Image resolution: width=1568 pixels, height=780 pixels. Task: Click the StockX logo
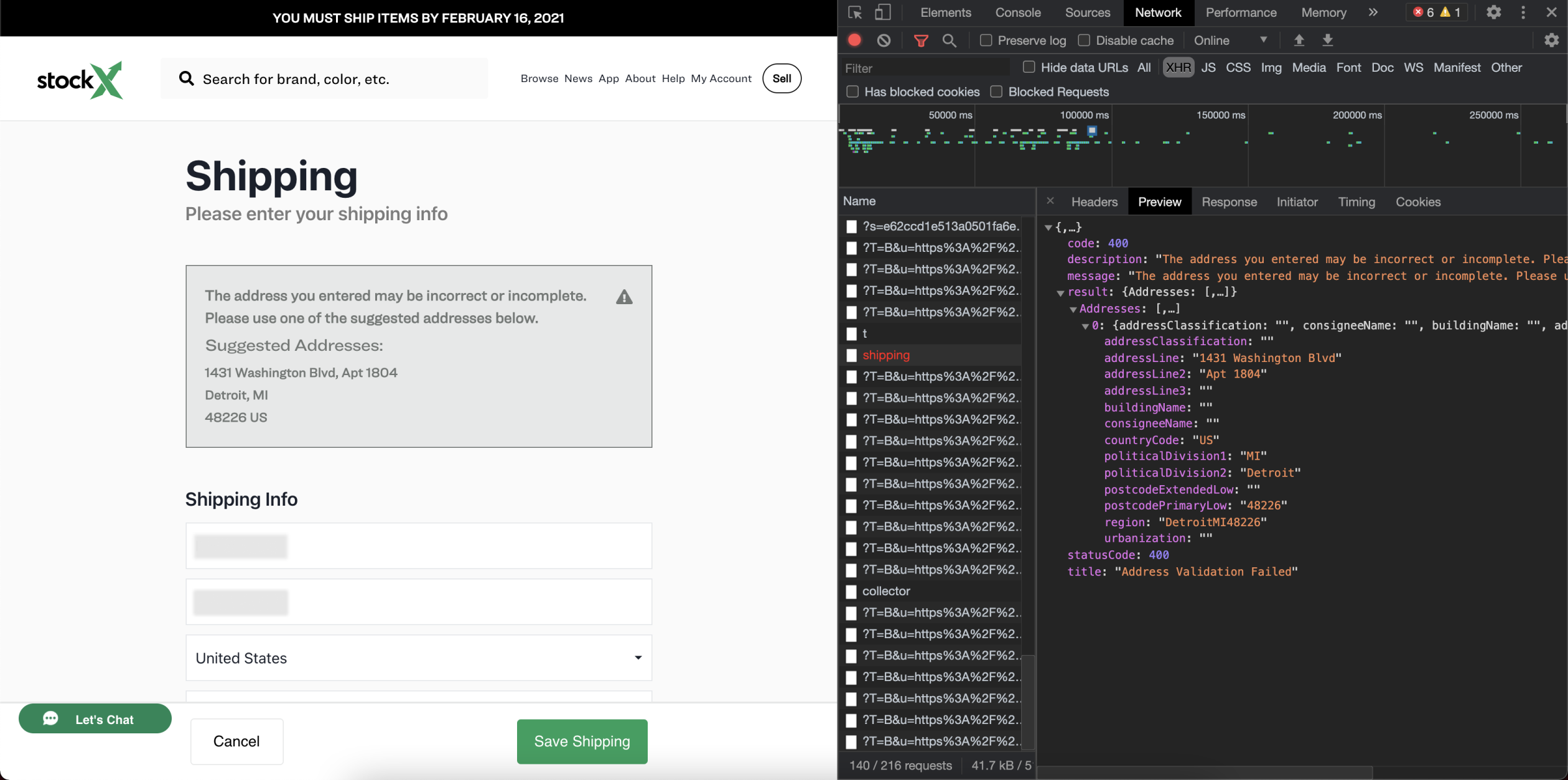pyautogui.click(x=80, y=80)
